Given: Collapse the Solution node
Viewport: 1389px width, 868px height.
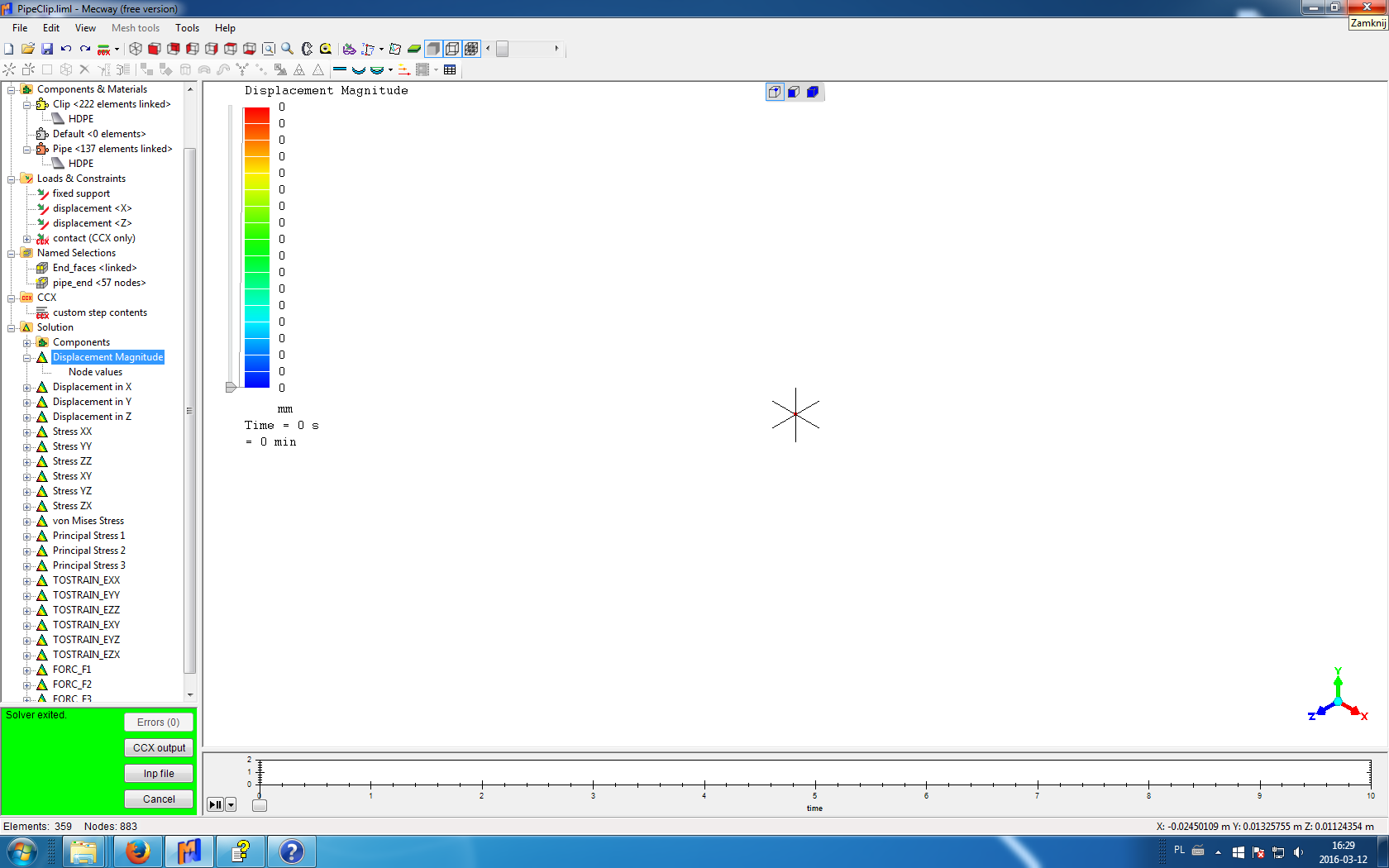Looking at the screenshot, I should click(x=12, y=328).
